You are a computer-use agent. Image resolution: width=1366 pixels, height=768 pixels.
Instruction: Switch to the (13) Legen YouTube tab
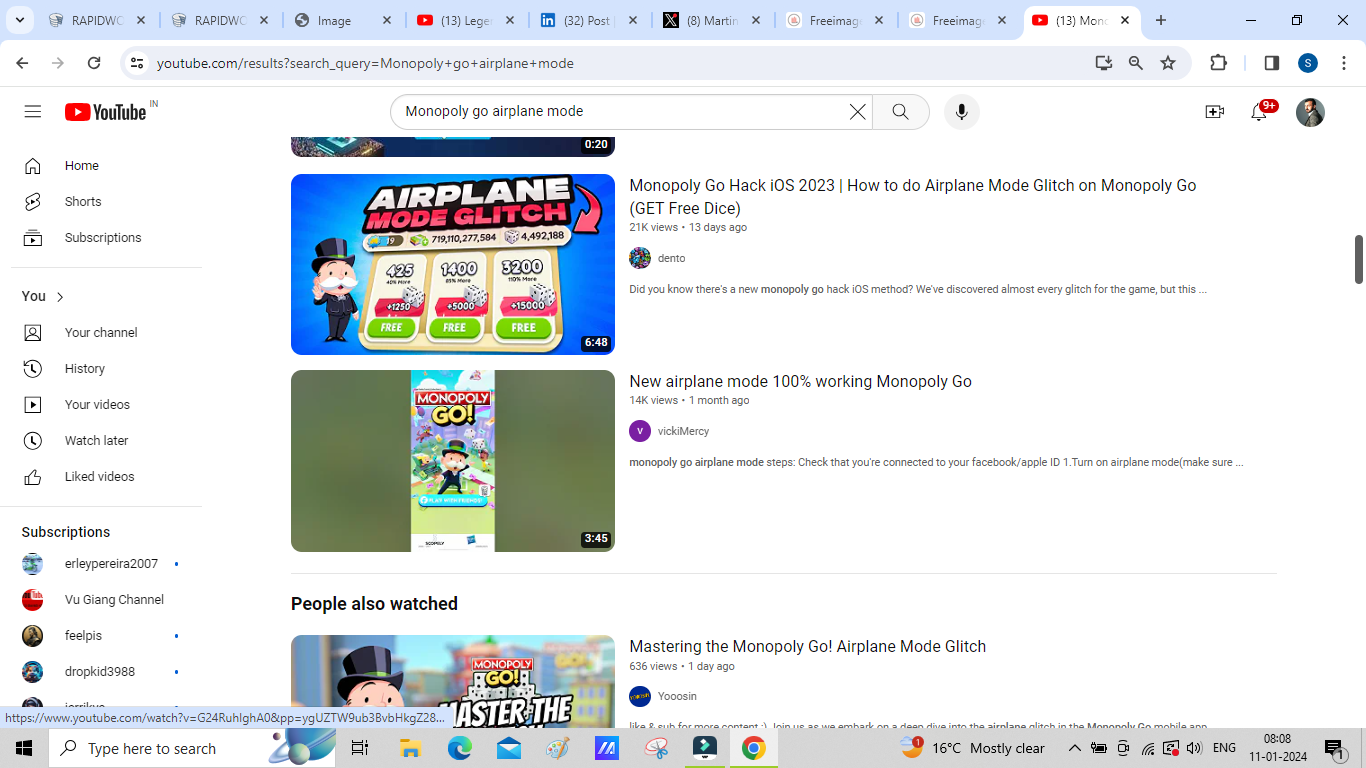pyautogui.click(x=465, y=20)
